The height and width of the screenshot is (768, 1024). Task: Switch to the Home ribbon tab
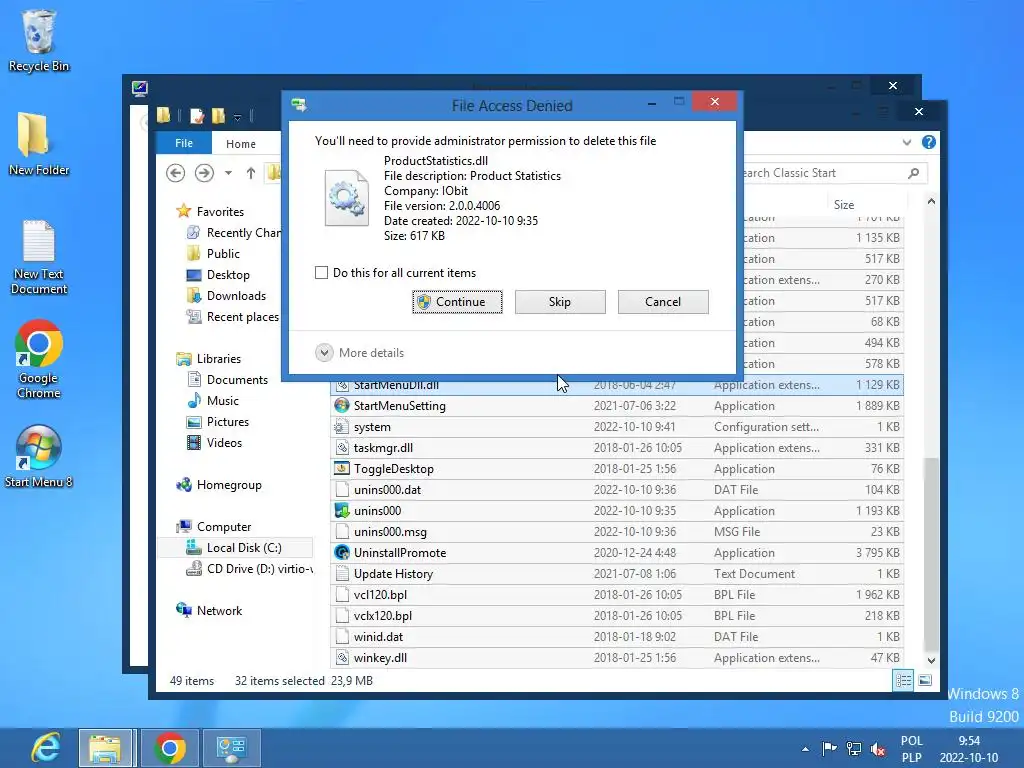(x=241, y=144)
